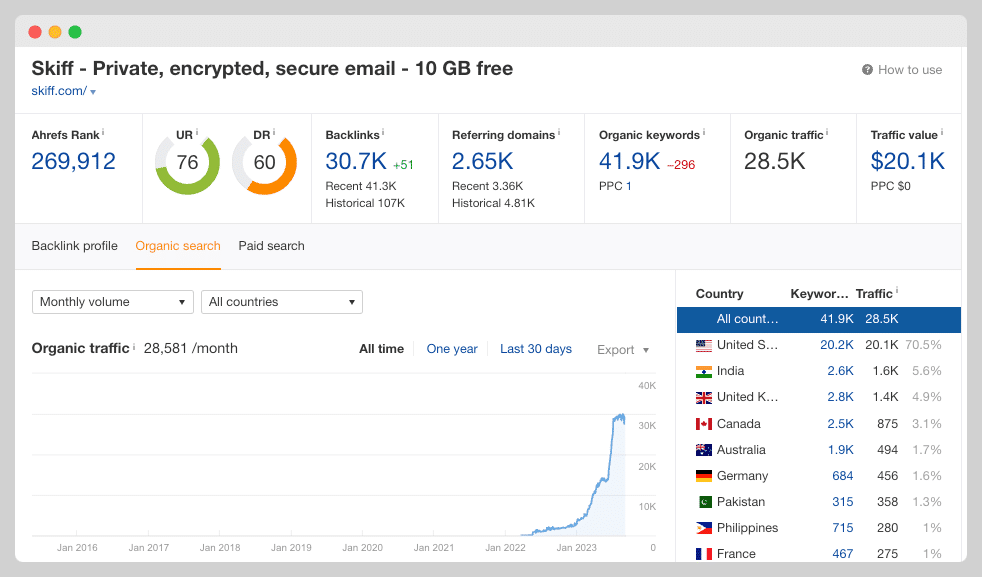
Task: Open United States 20.2K keywords link
Action: pos(837,345)
